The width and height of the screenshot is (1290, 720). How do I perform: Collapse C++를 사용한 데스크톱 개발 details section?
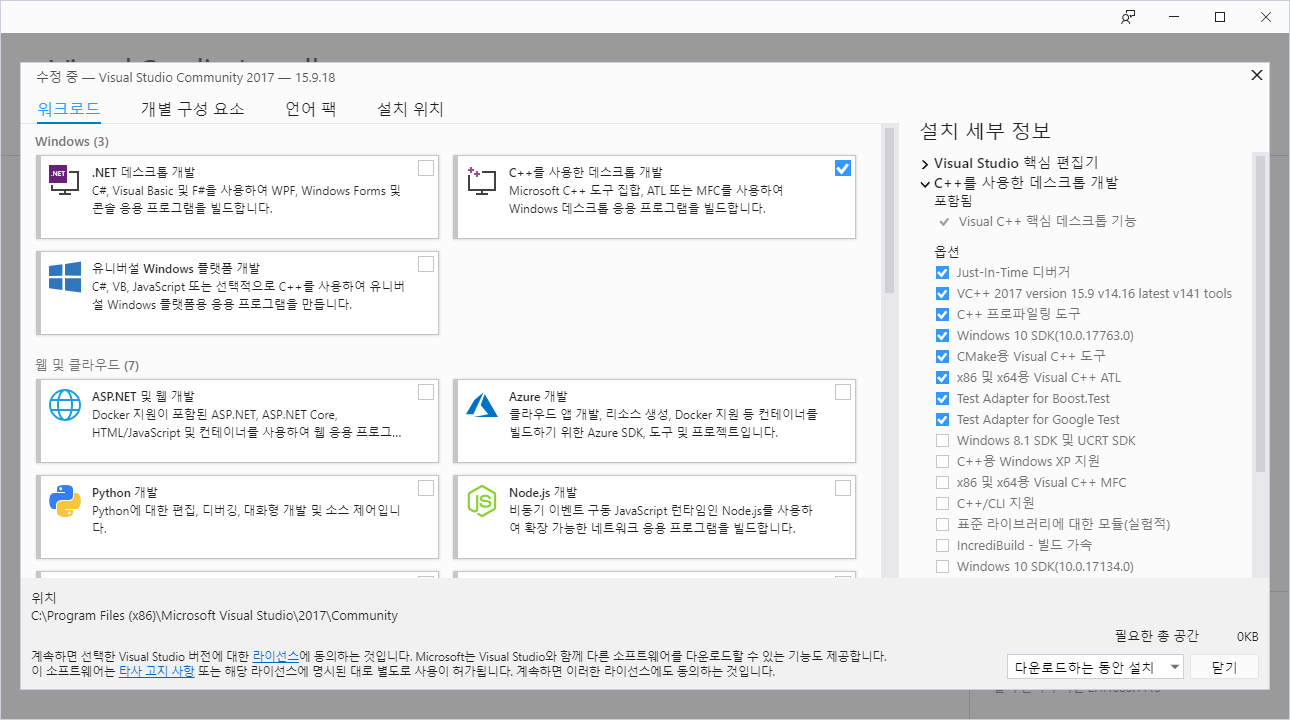click(x=925, y=184)
